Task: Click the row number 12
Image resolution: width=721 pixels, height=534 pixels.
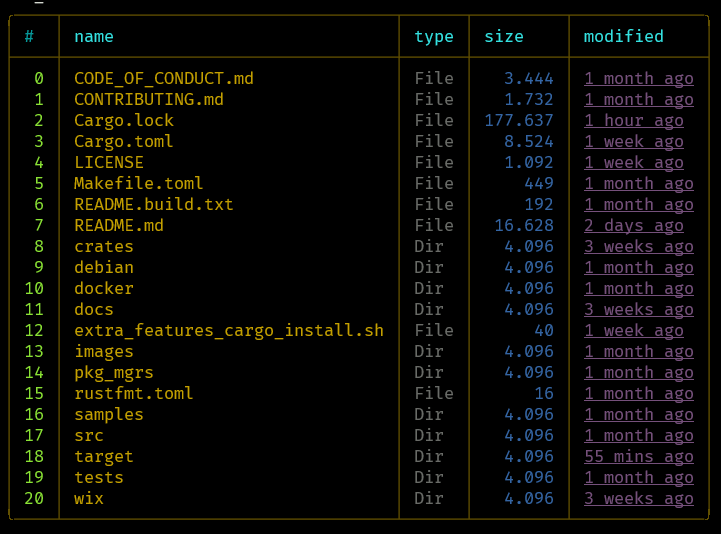Action: click(x=34, y=330)
